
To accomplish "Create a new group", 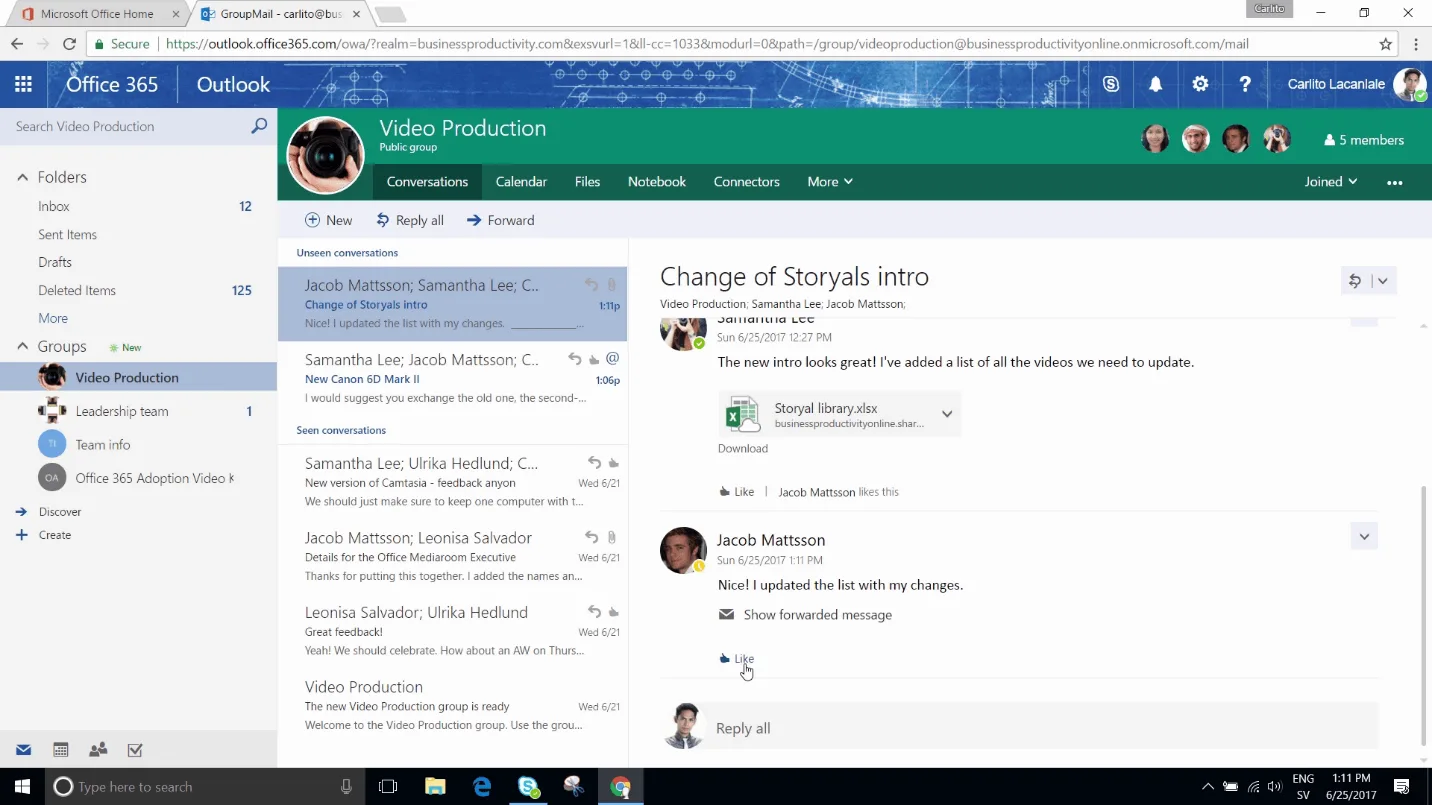I will coord(55,535).
